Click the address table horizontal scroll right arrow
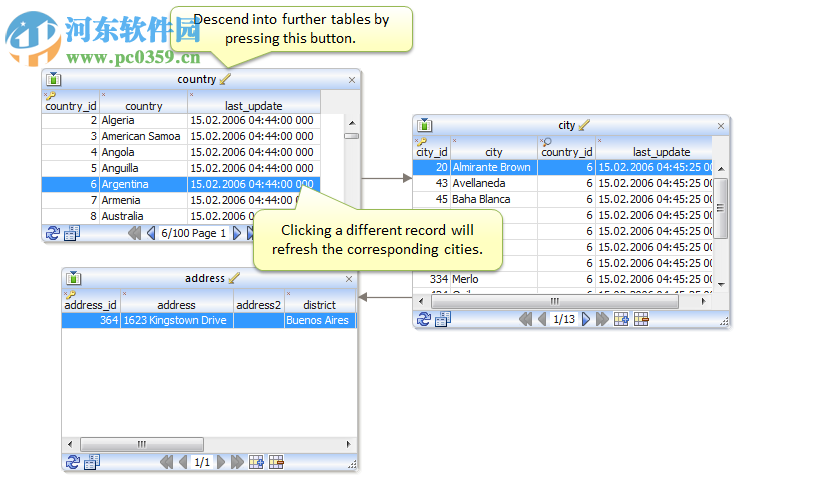Screen dimensions: 822x493 point(348,444)
